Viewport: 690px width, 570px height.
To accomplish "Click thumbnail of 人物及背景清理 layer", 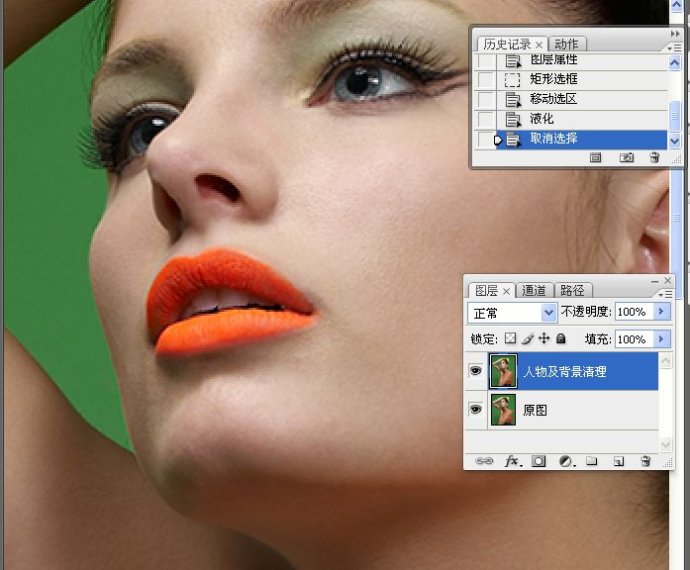I will pyautogui.click(x=503, y=371).
